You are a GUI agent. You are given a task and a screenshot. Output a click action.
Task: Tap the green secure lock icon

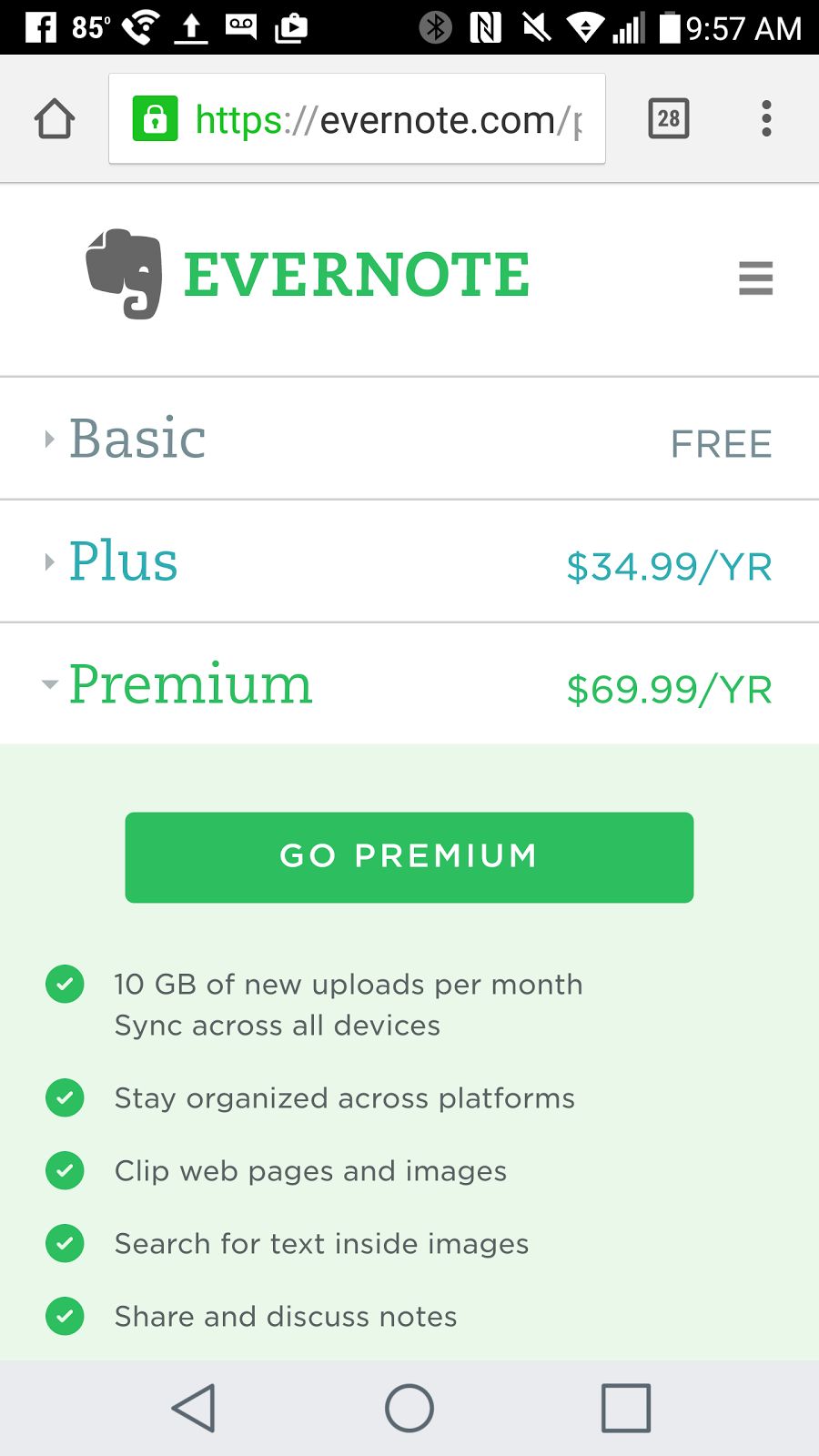point(155,119)
